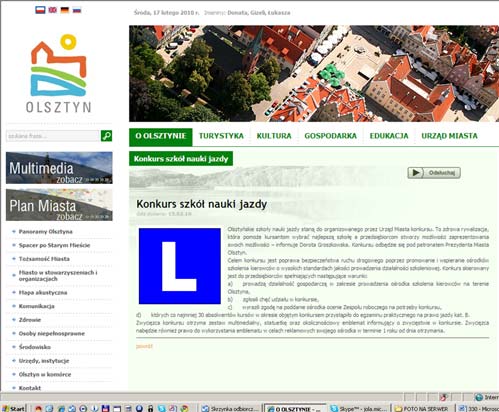The width and height of the screenshot is (499, 412).
Task: Select the URZĄD MIASTA menu tab
Action: pyautogui.click(x=449, y=136)
